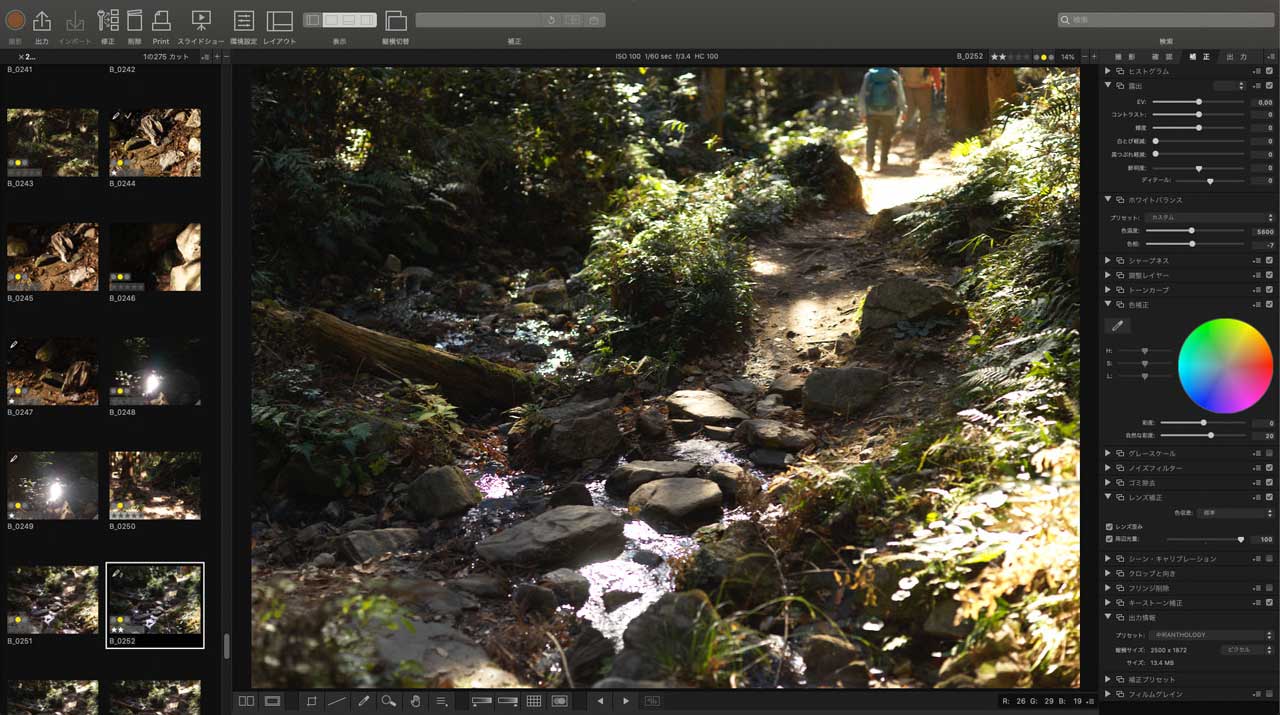Click the 縦横切替 orientation switch icon

point(395,21)
